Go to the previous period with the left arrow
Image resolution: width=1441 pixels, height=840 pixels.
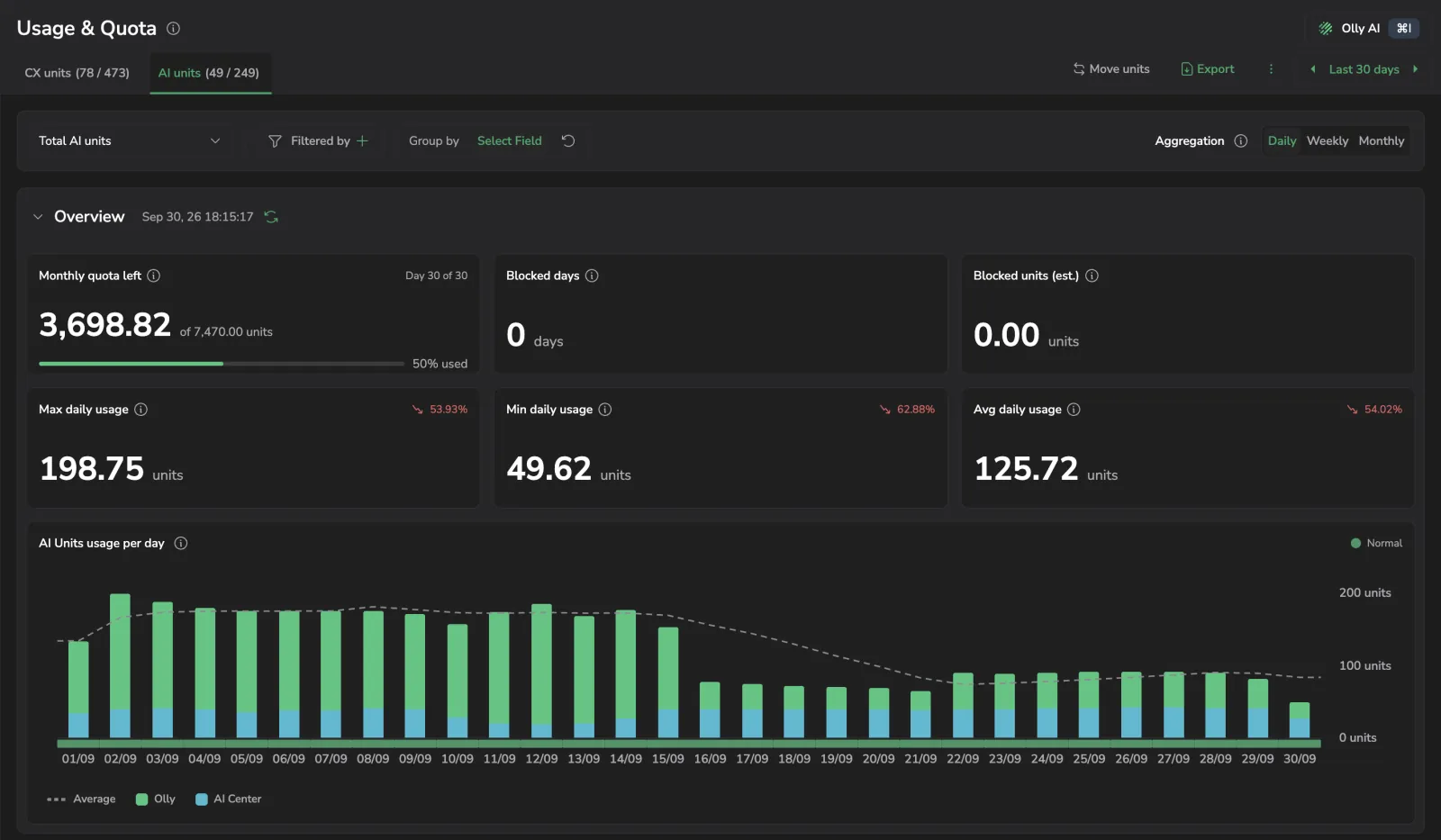pyautogui.click(x=1313, y=69)
